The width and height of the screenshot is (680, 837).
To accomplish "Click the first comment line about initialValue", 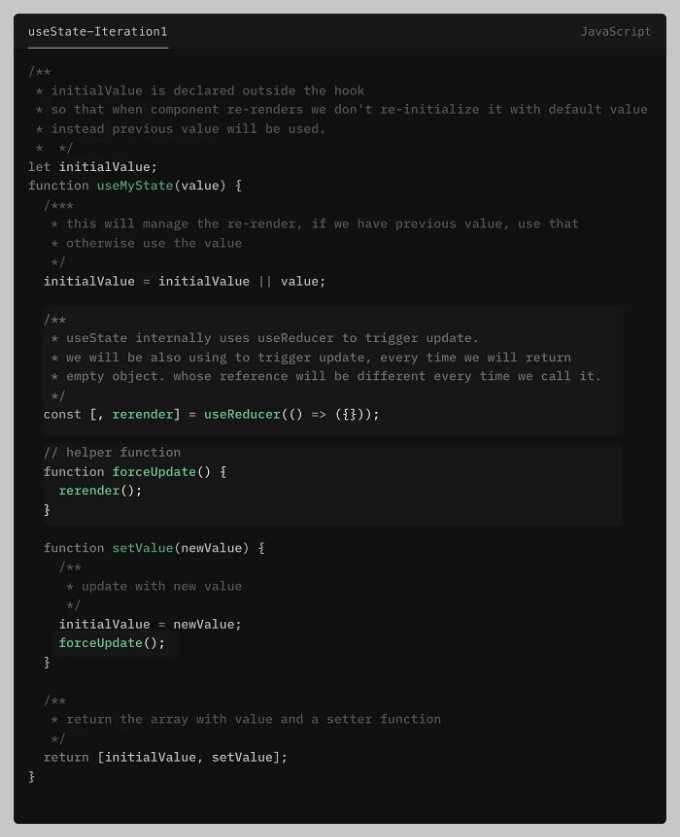I will [208, 91].
